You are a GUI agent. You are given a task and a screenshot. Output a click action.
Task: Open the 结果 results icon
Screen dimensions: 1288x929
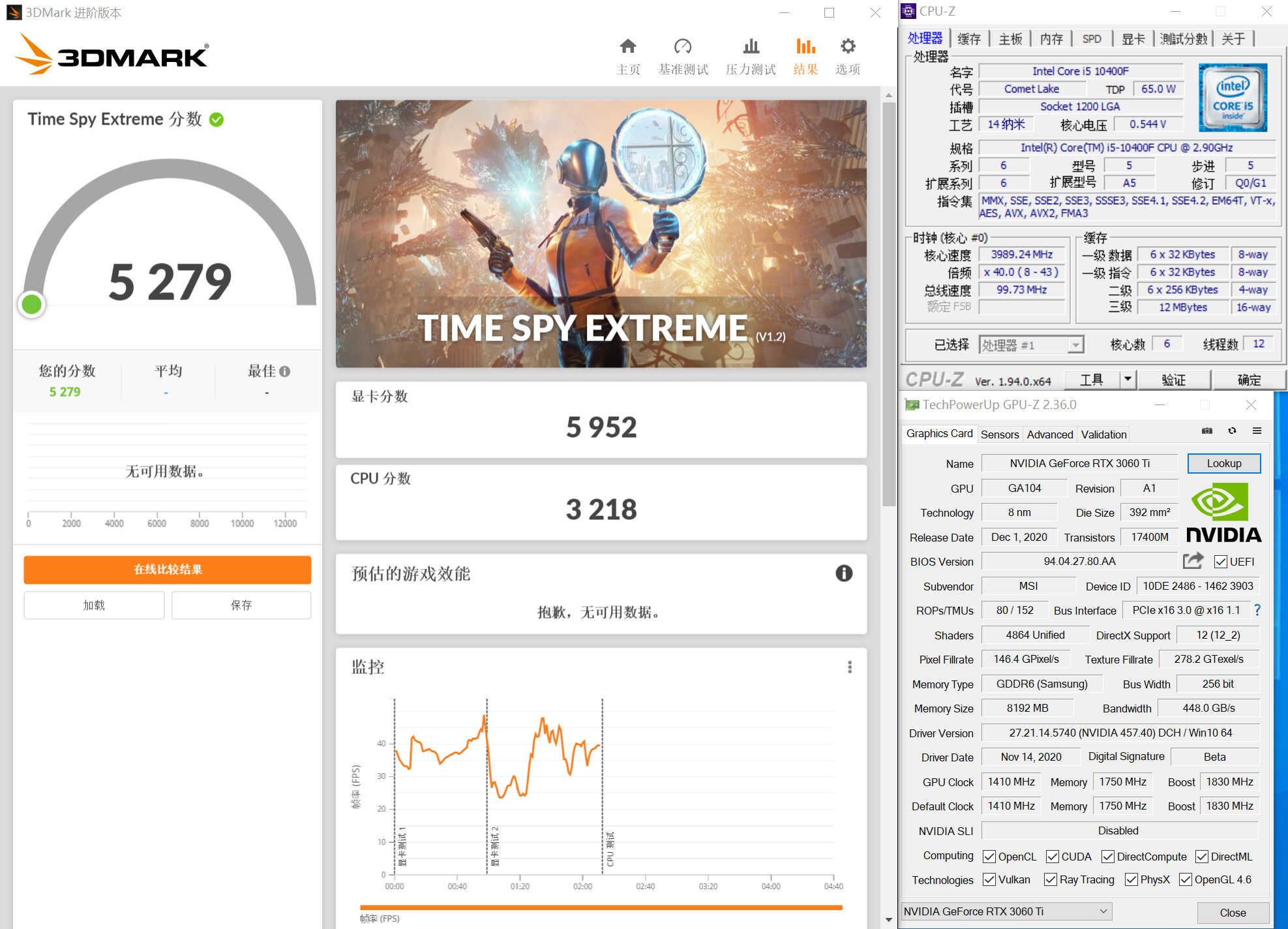[x=805, y=46]
